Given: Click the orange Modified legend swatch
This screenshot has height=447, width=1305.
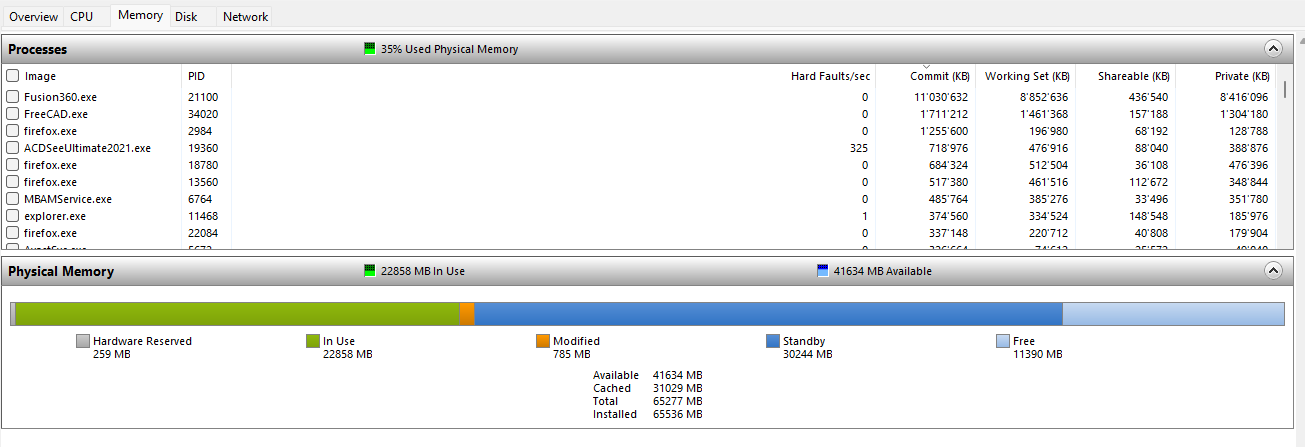Looking at the screenshot, I should pyautogui.click(x=543, y=341).
